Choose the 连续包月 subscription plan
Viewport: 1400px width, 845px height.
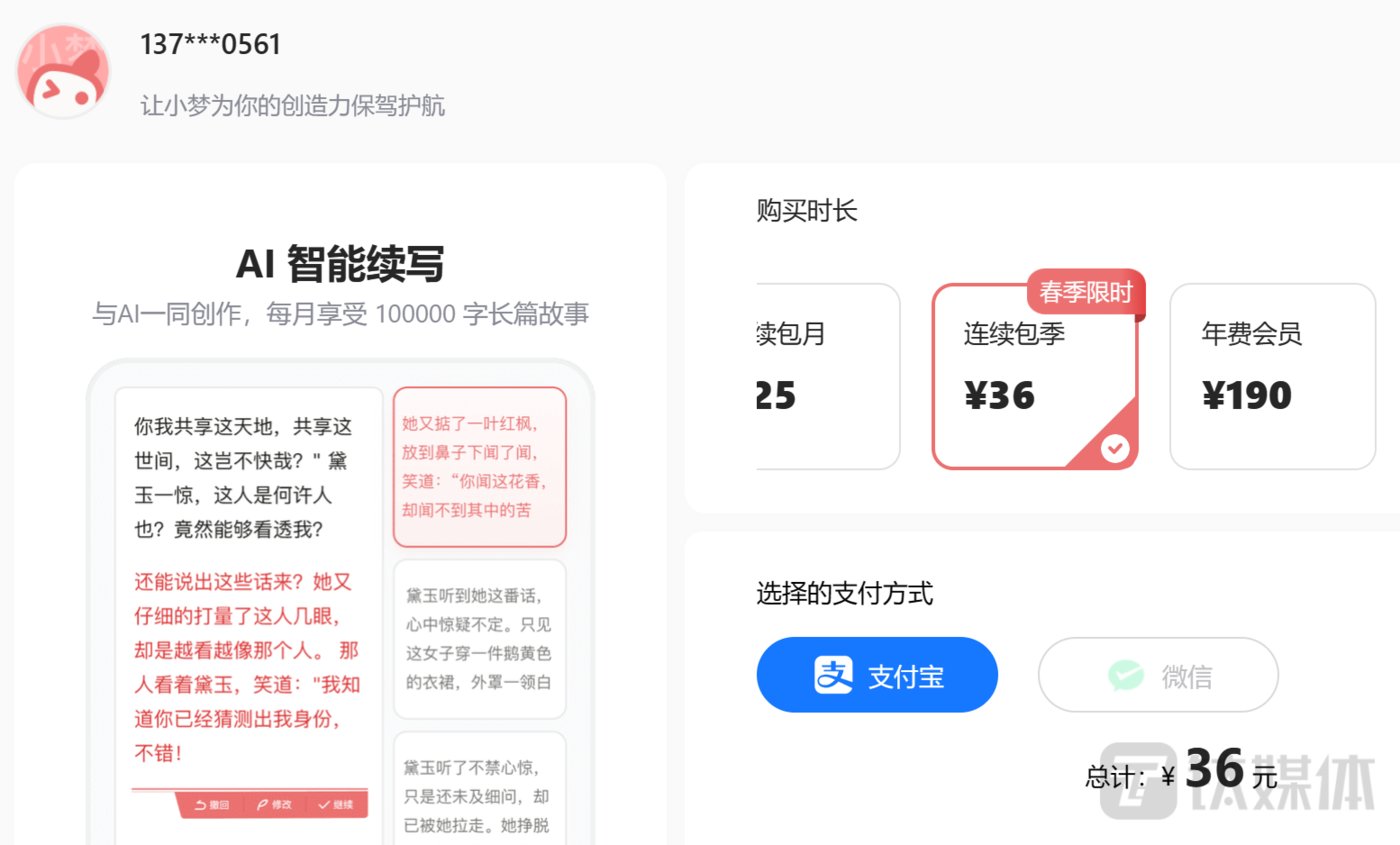(x=829, y=376)
